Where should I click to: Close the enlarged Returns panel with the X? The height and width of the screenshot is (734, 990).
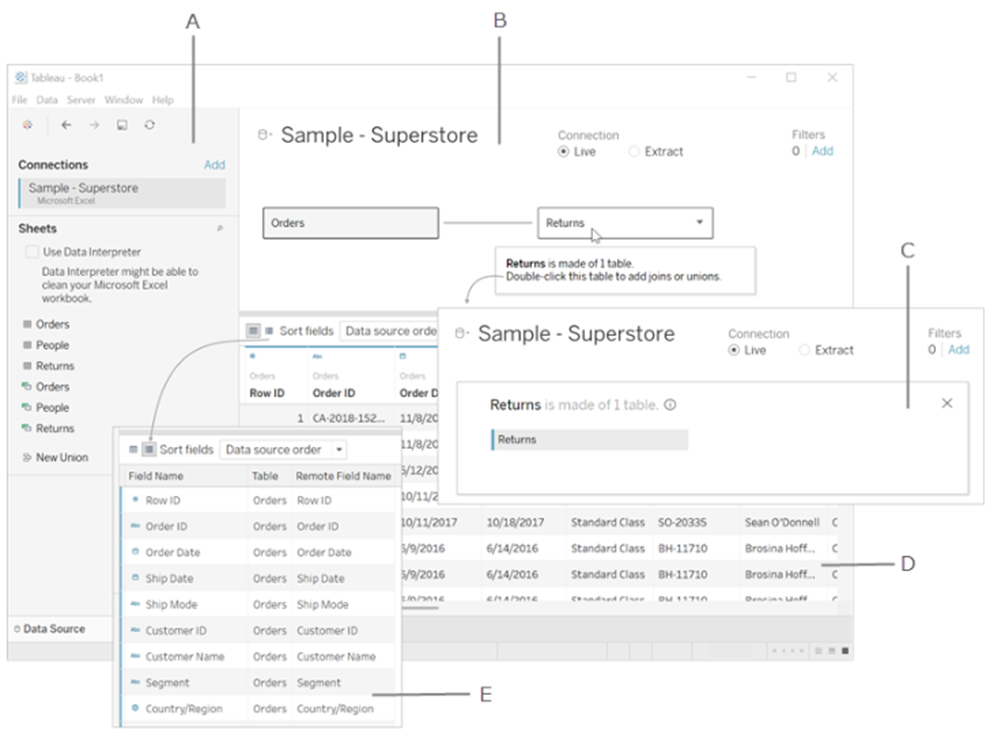click(947, 403)
